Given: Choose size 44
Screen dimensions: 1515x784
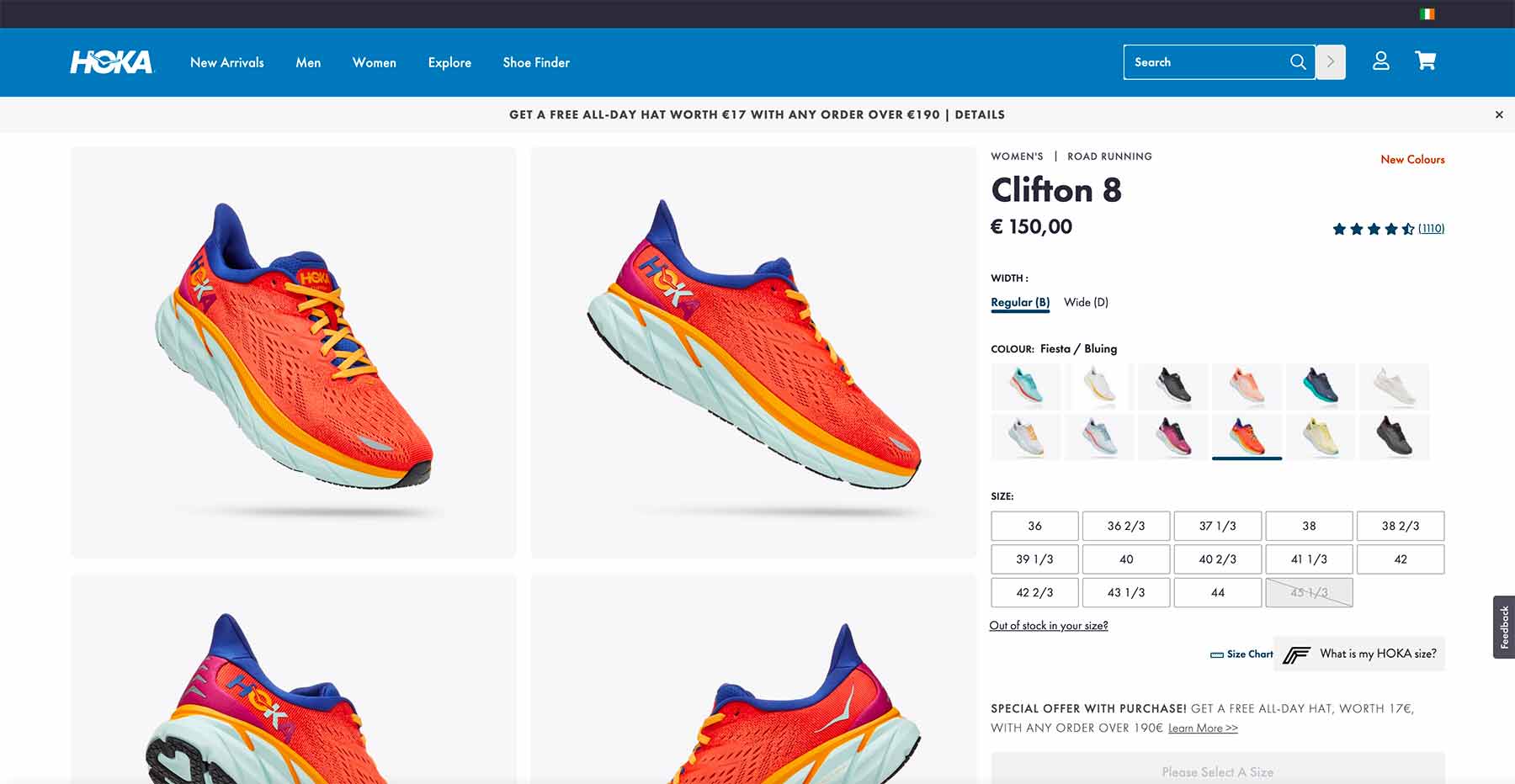Looking at the screenshot, I should (x=1218, y=592).
